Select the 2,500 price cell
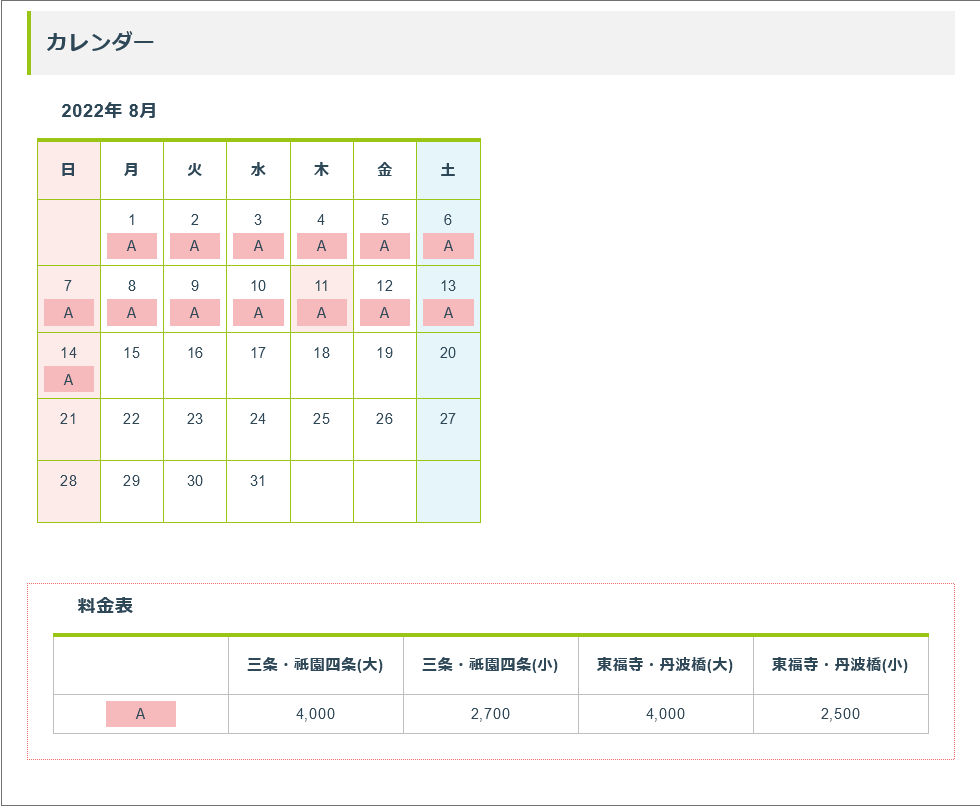The width and height of the screenshot is (980, 806). pyautogui.click(x=840, y=714)
